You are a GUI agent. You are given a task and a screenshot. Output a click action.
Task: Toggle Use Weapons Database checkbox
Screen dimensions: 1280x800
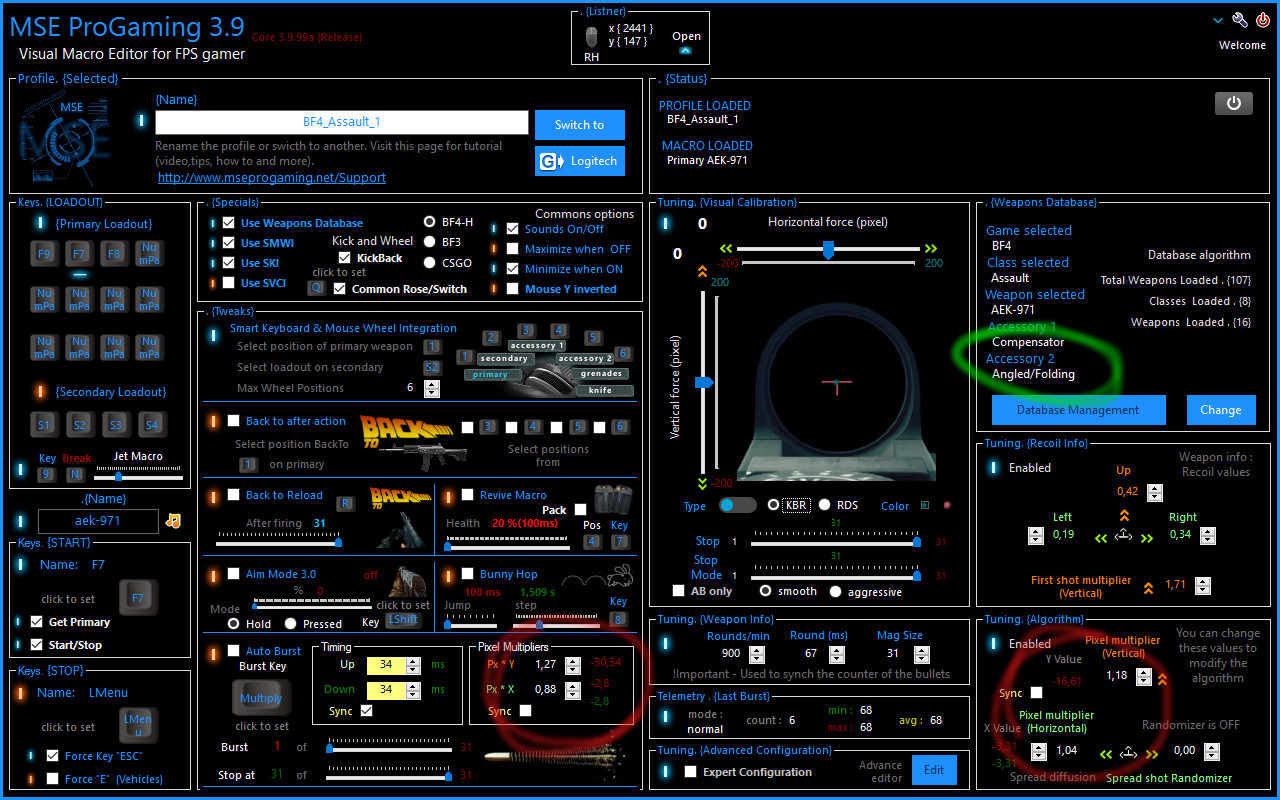(x=228, y=223)
